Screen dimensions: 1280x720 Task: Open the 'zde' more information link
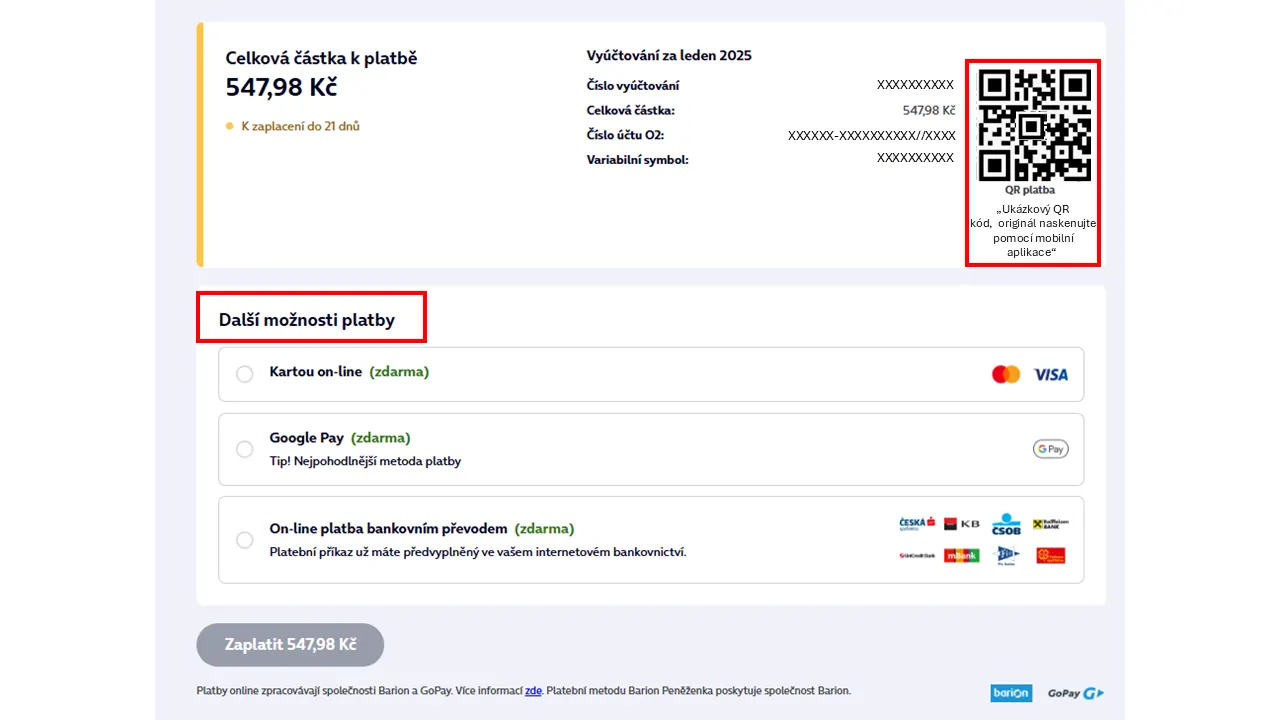533,690
